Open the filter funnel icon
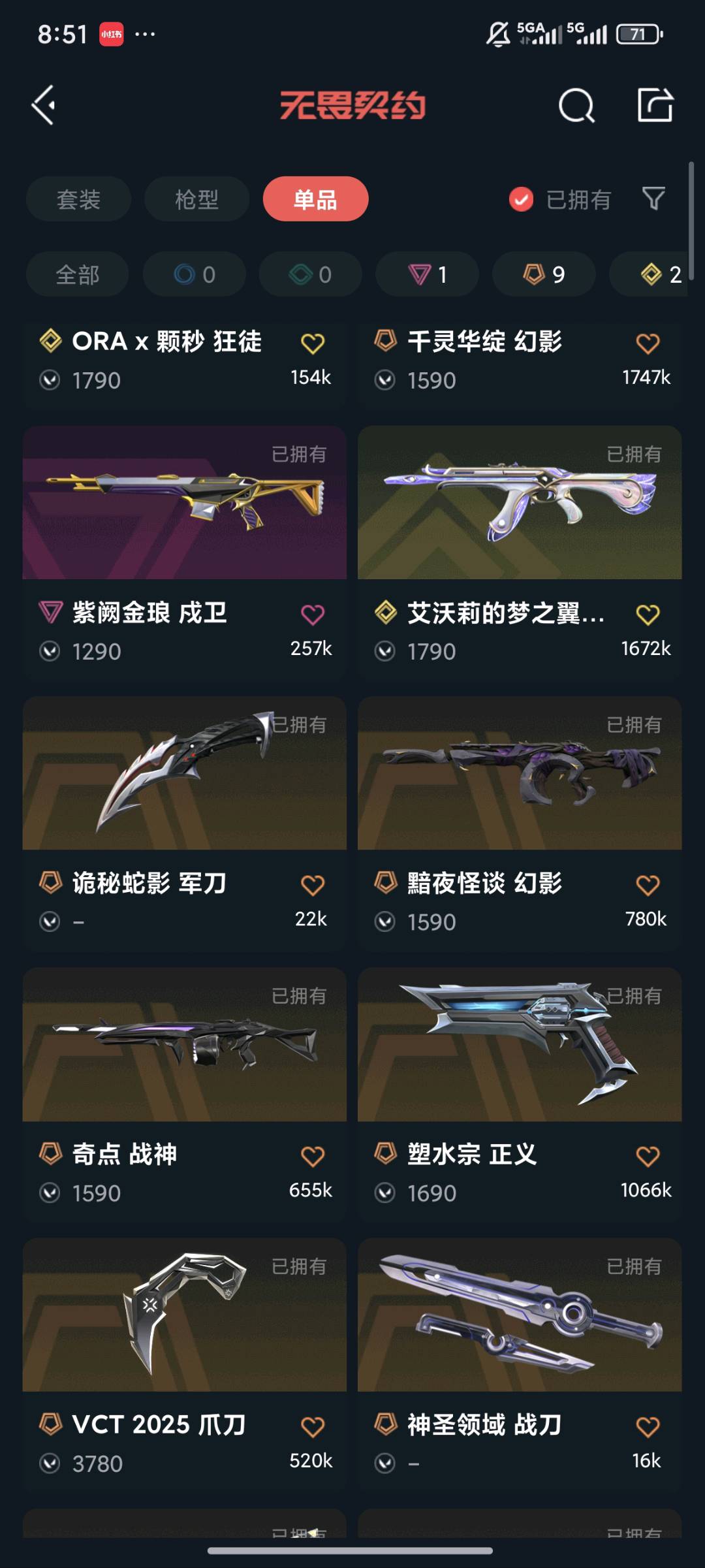705x1568 pixels. pos(653,199)
